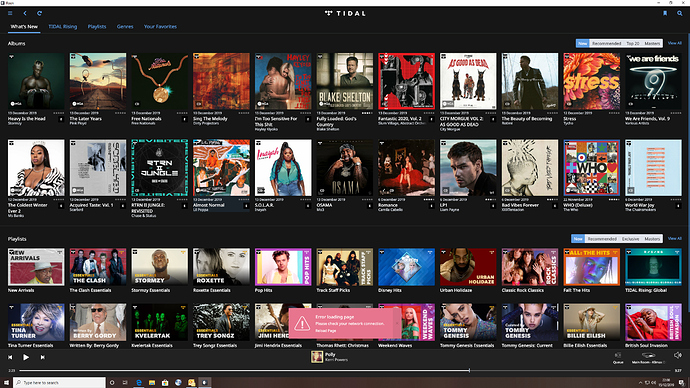This screenshot has height=388, width=690.
Task: Select the New filter for Albums
Action: click(583, 43)
